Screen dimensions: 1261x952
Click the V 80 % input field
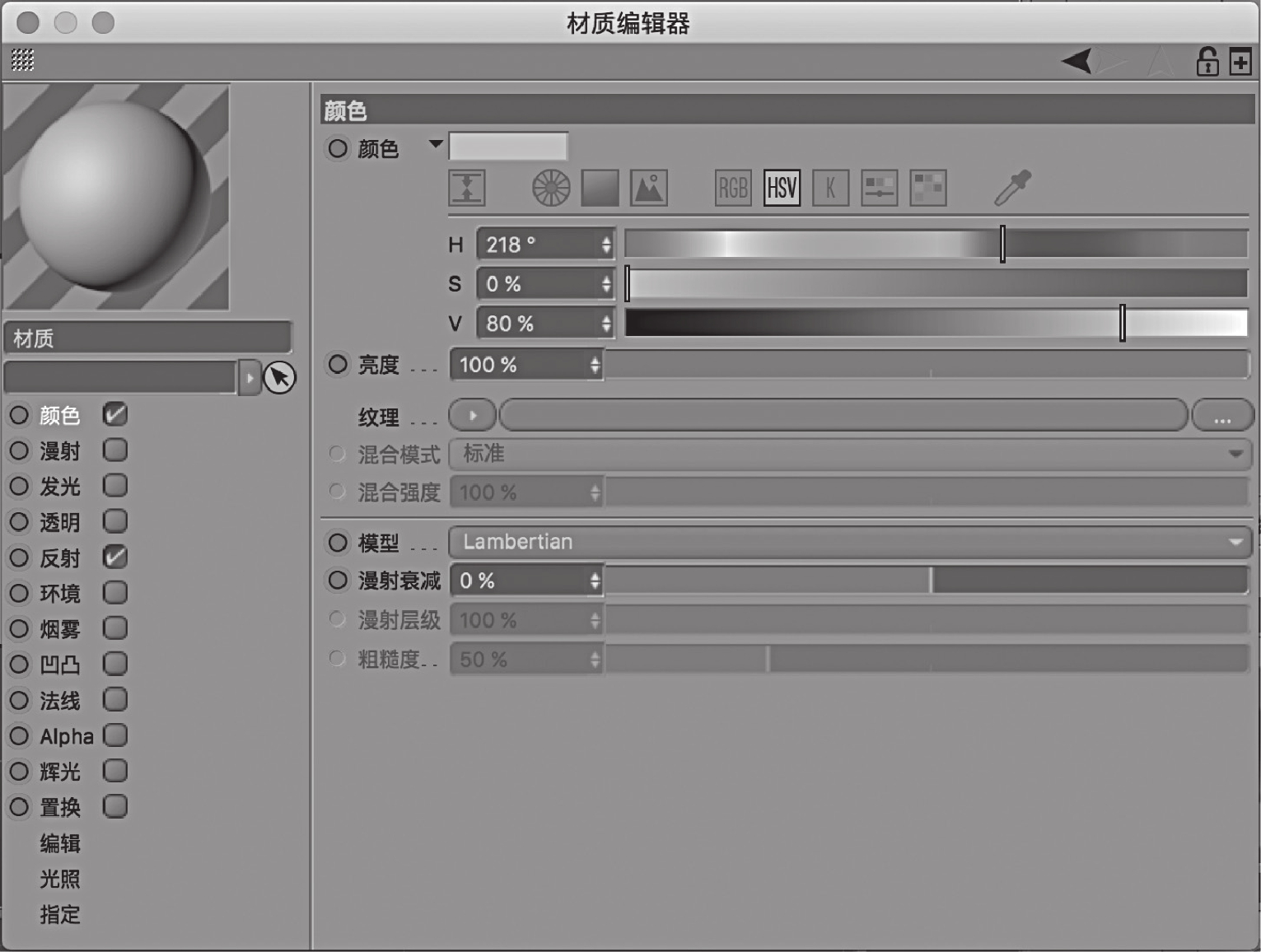pos(545,324)
